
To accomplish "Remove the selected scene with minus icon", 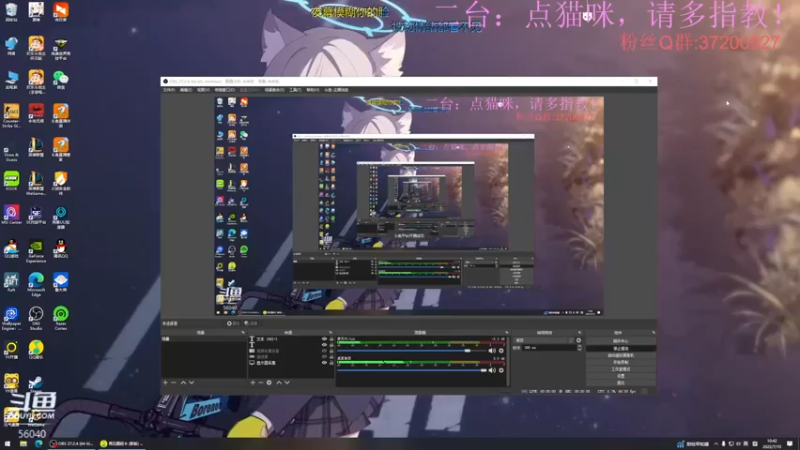I will click(173, 383).
